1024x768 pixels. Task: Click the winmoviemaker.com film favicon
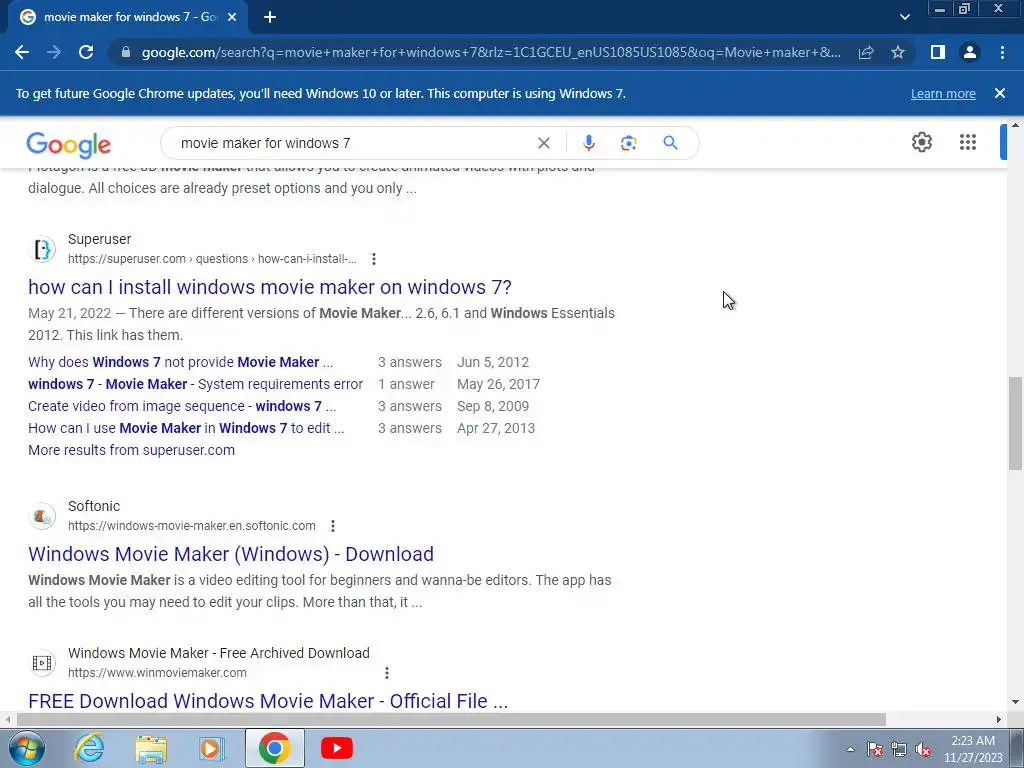pos(42,664)
